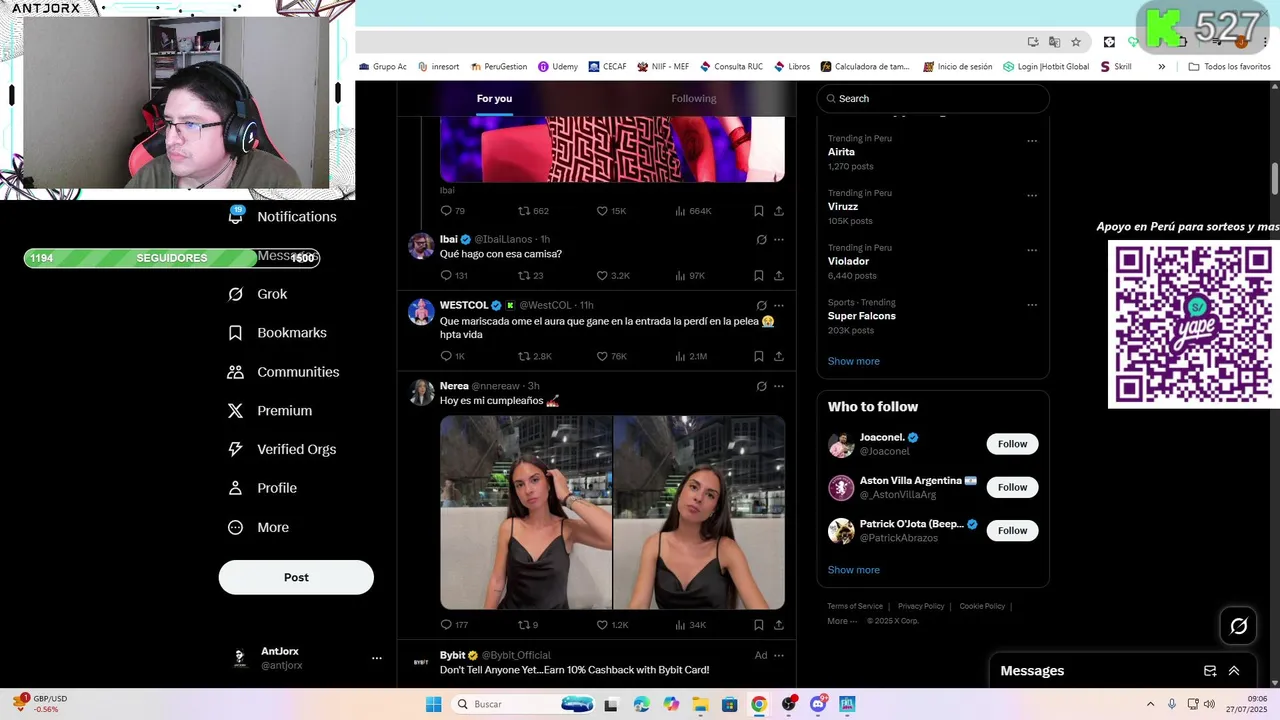Open more options on WESTCOL tweet
Screen dimensions: 1280x720
[779, 305]
